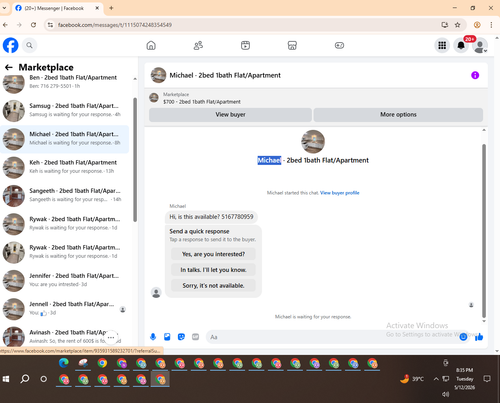Open the three-dots options on Avinash's chat
The width and height of the screenshot is (500, 403).
tap(111, 337)
